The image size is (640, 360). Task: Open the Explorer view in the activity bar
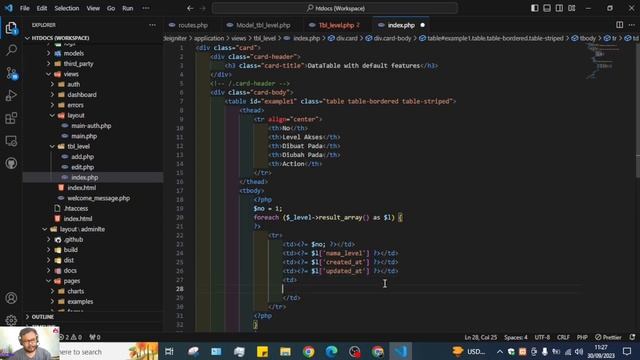(x=11, y=29)
